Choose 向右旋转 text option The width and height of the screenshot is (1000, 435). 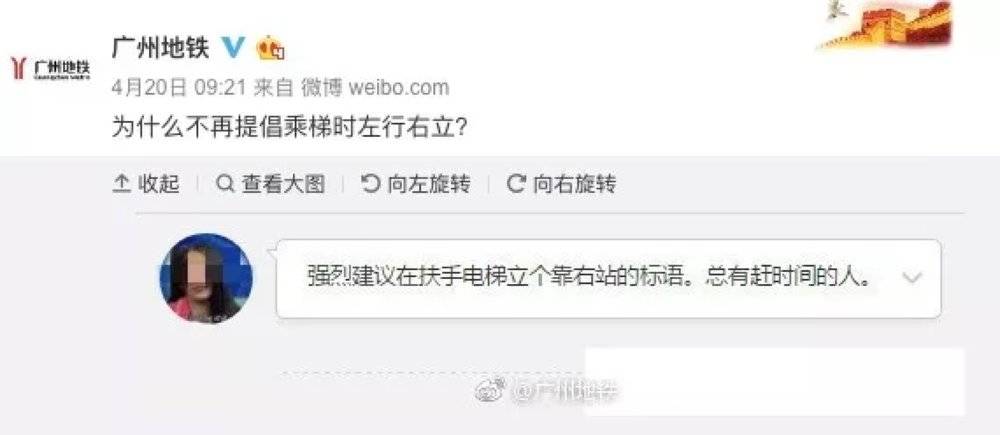(574, 184)
